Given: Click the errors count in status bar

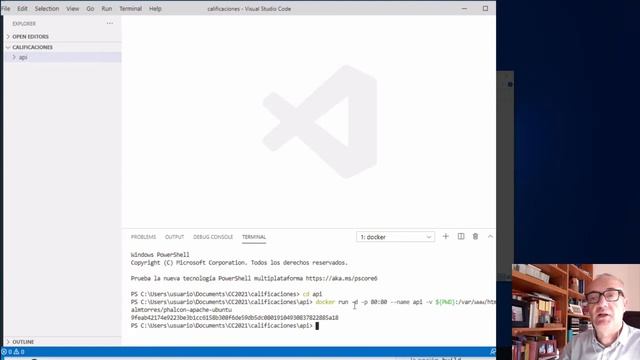Looking at the screenshot, I should 7,351.
